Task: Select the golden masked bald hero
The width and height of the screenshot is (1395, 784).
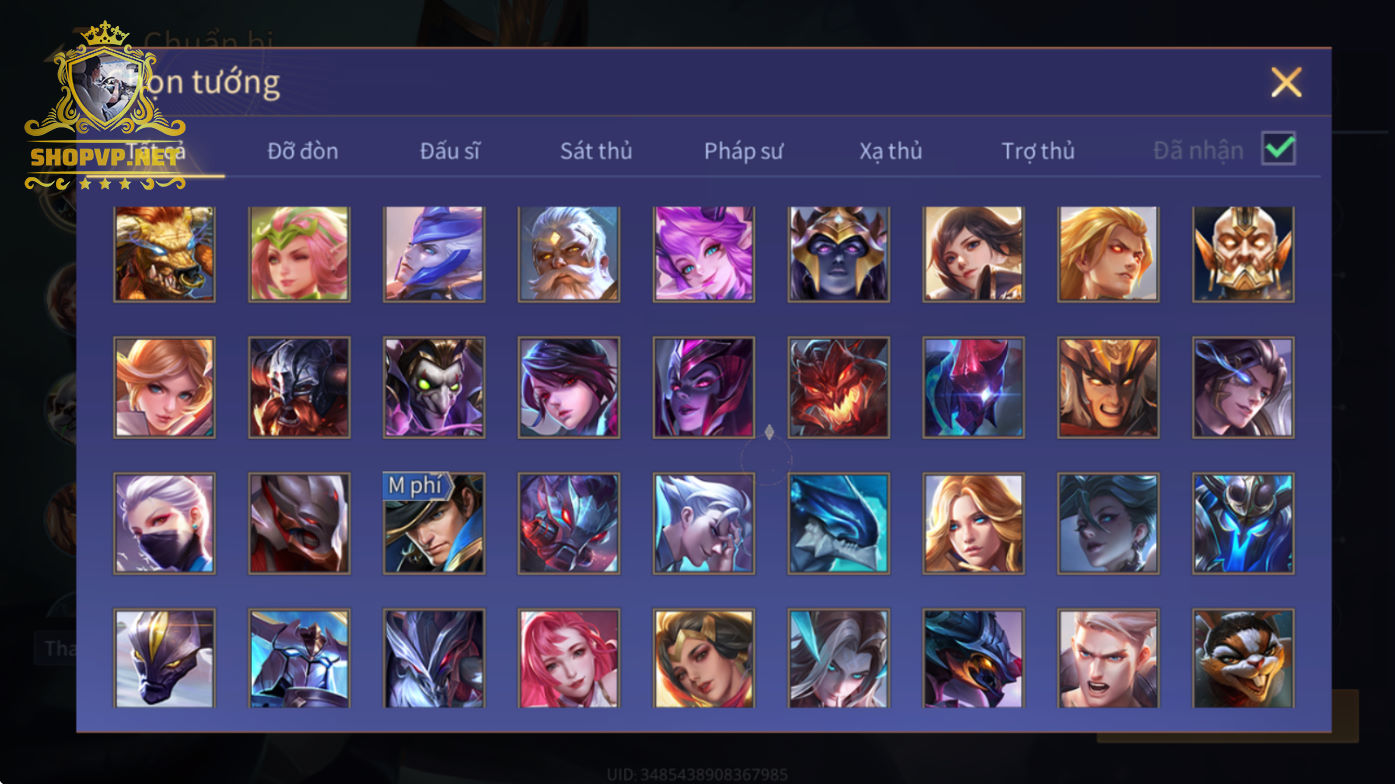Action: (1243, 254)
